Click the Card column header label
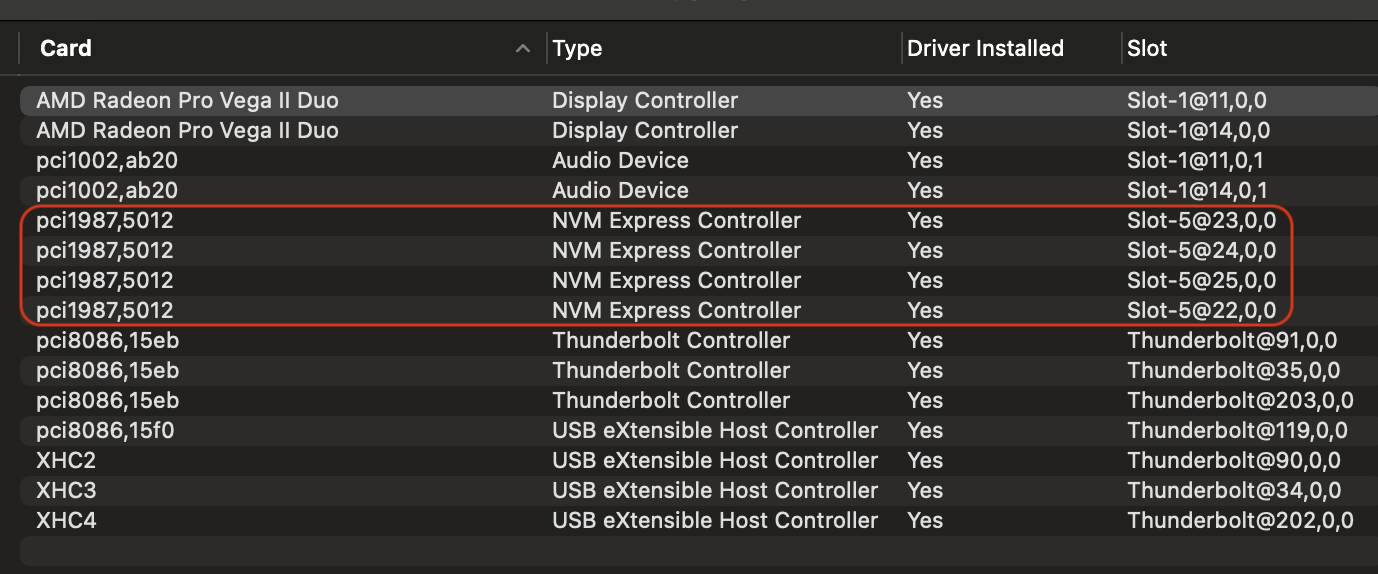The width and height of the screenshot is (1378, 574). click(66, 48)
